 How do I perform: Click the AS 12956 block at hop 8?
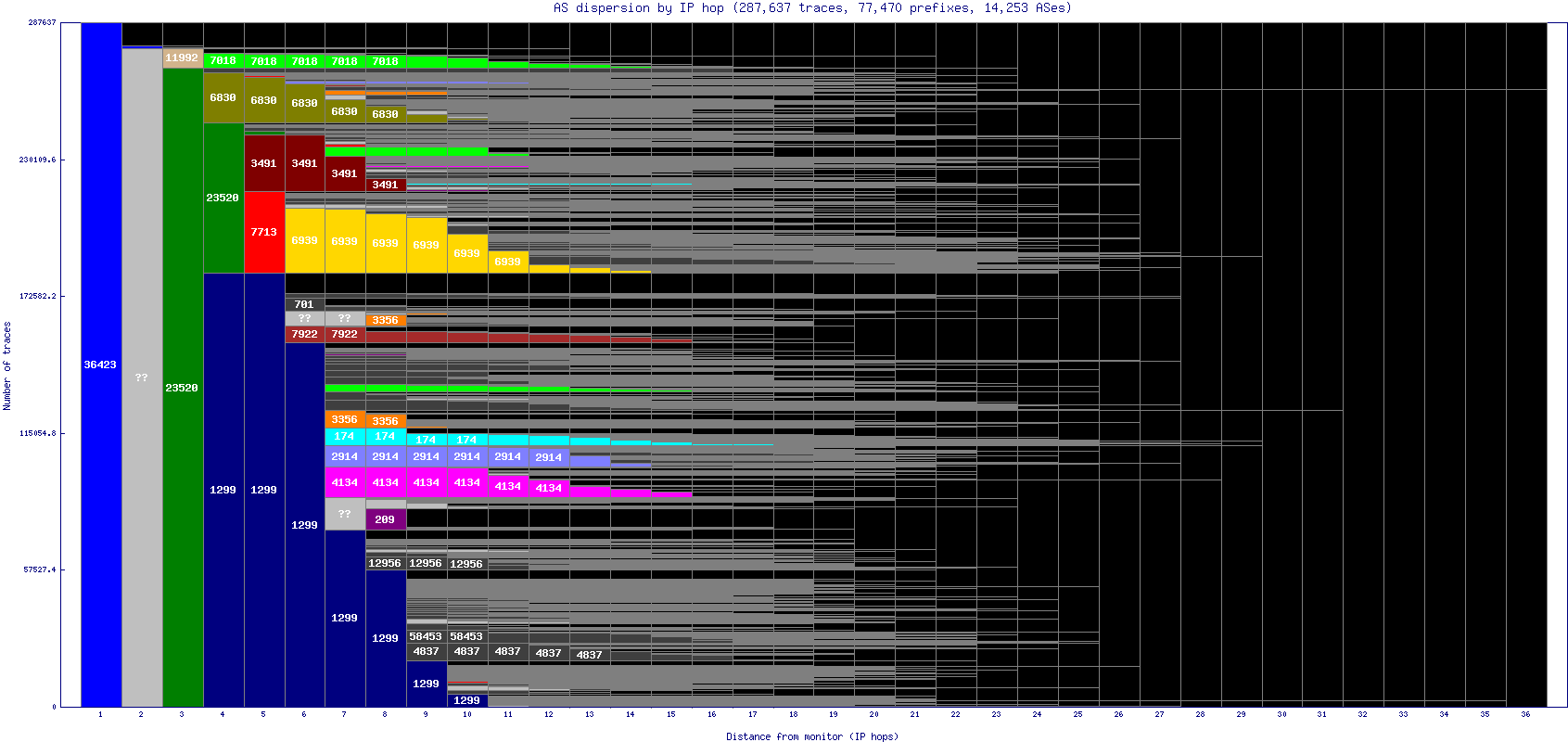click(386, 563)
